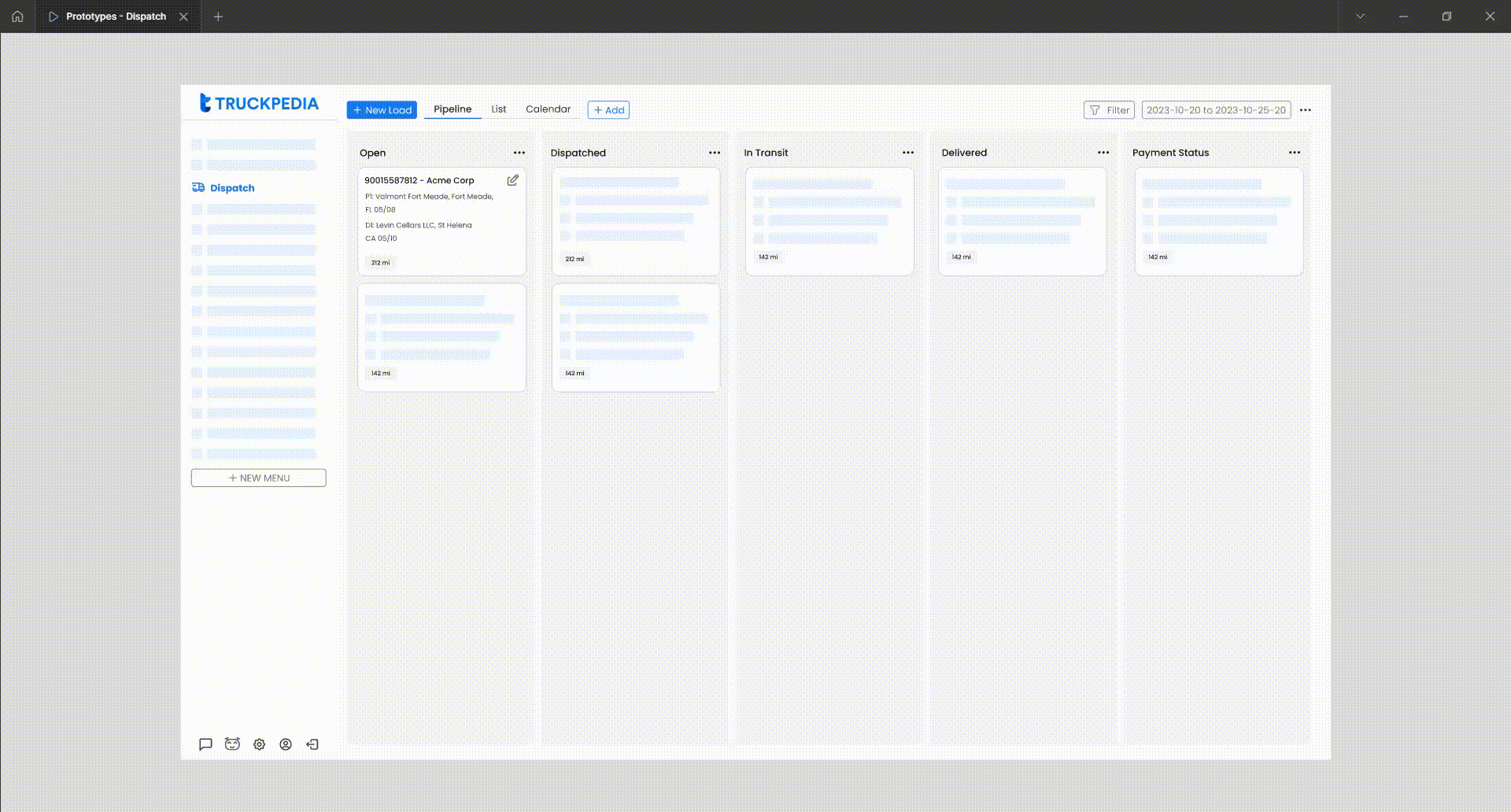Open user profile icon in sidebar footer
The width and height of the screenshot is (1511, 812).
coord(286,744)
